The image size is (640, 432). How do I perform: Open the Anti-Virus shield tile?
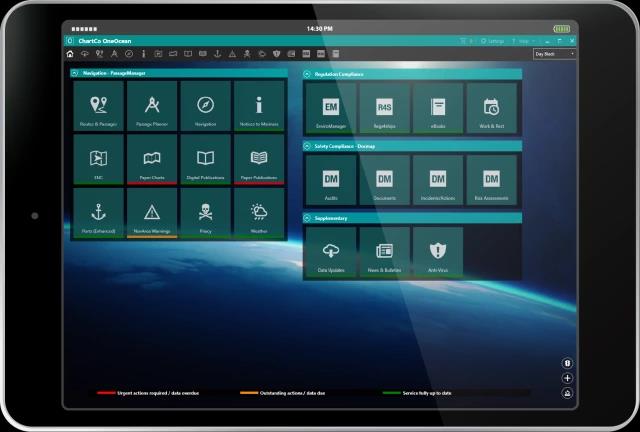[x=438, y=252]
